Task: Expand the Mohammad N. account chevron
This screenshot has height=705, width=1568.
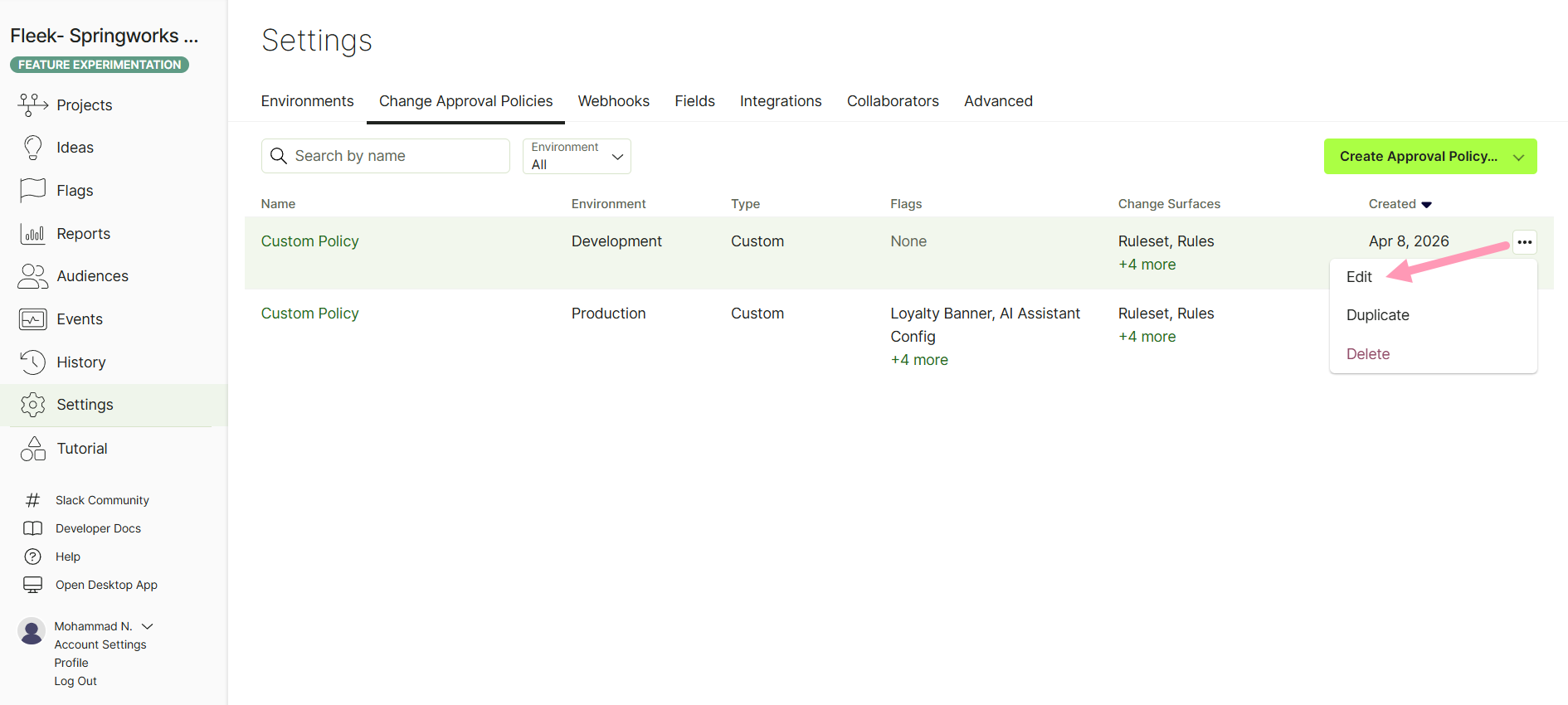Action: pyautogui.click(x=148, y=626)
